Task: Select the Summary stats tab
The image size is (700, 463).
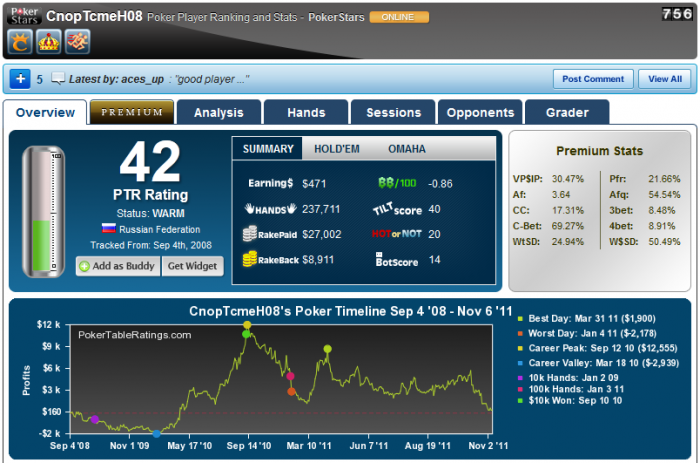Action: (268, 149)
